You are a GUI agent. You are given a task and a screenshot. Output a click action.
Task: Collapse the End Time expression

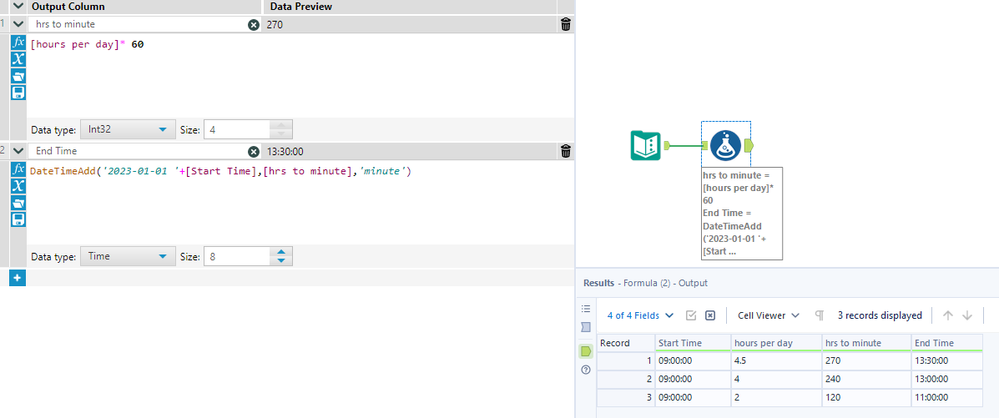18,152
